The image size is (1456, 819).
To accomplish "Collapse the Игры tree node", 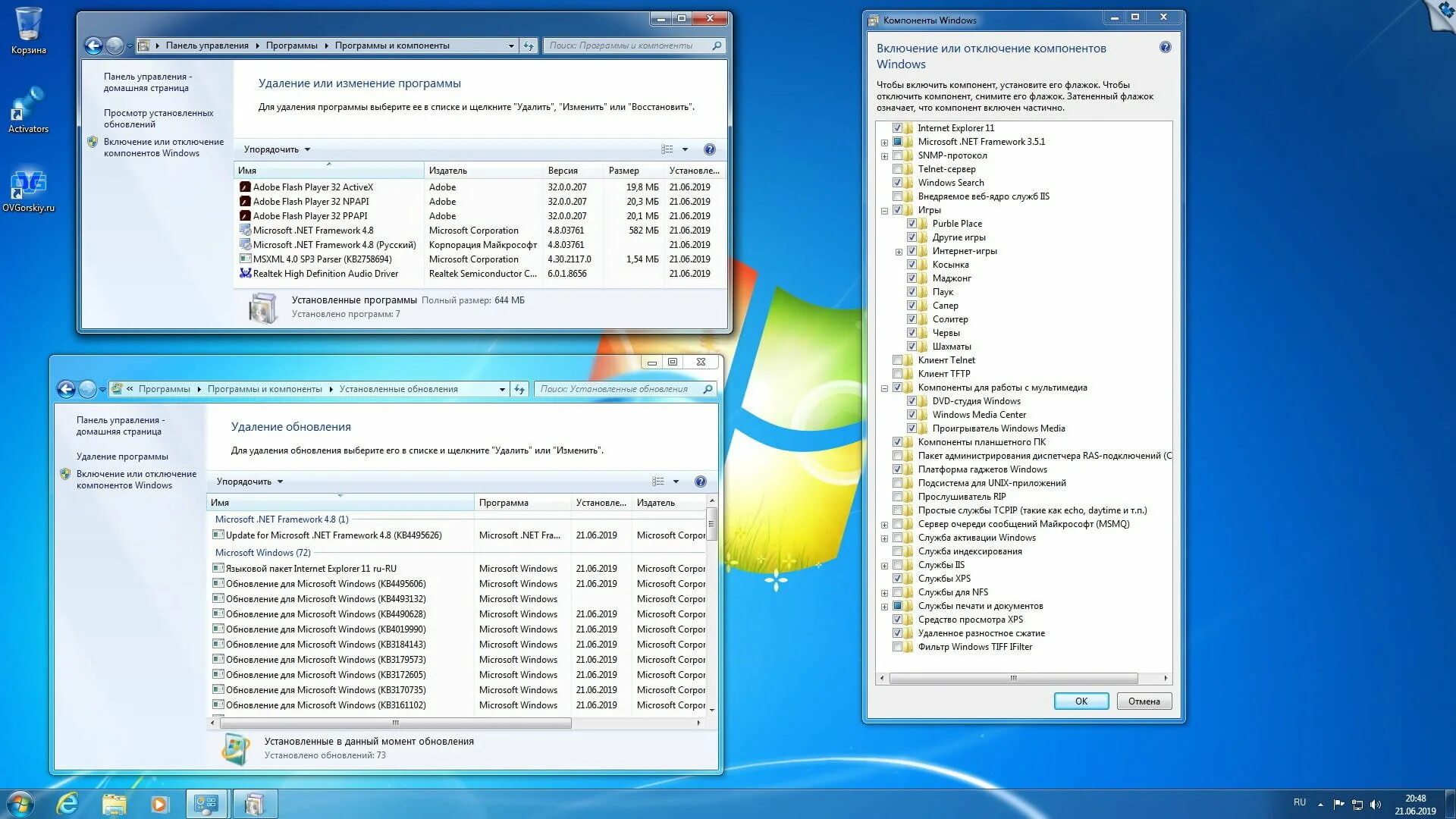I will pyautogui.click(x=884, y=211).
